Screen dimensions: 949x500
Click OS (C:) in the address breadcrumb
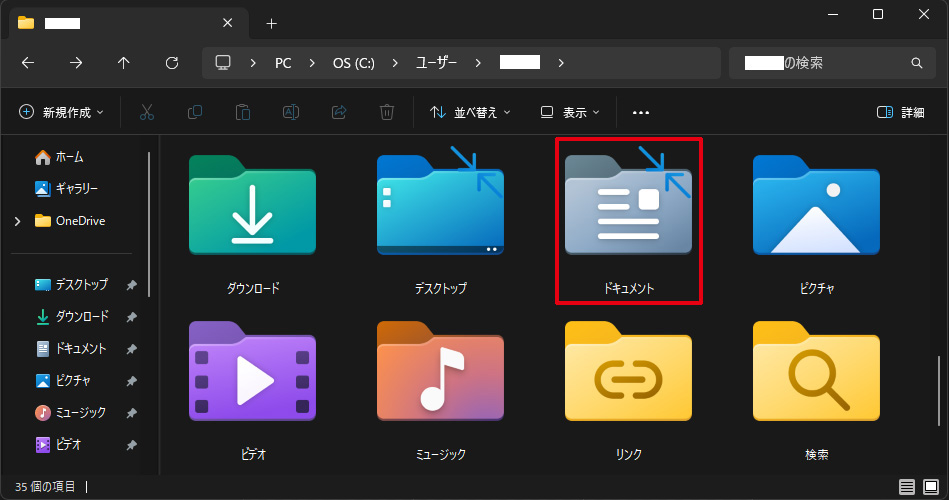(353, 63)
